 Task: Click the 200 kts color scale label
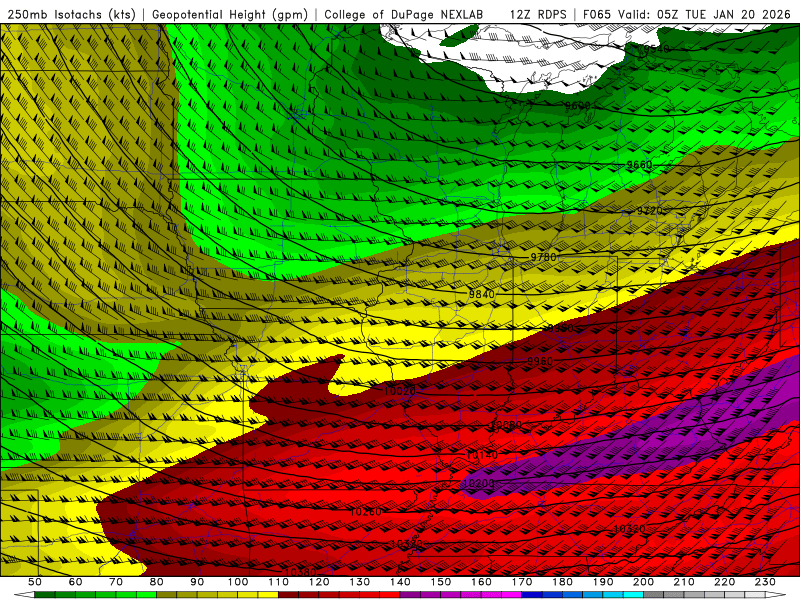click(644, 582)
